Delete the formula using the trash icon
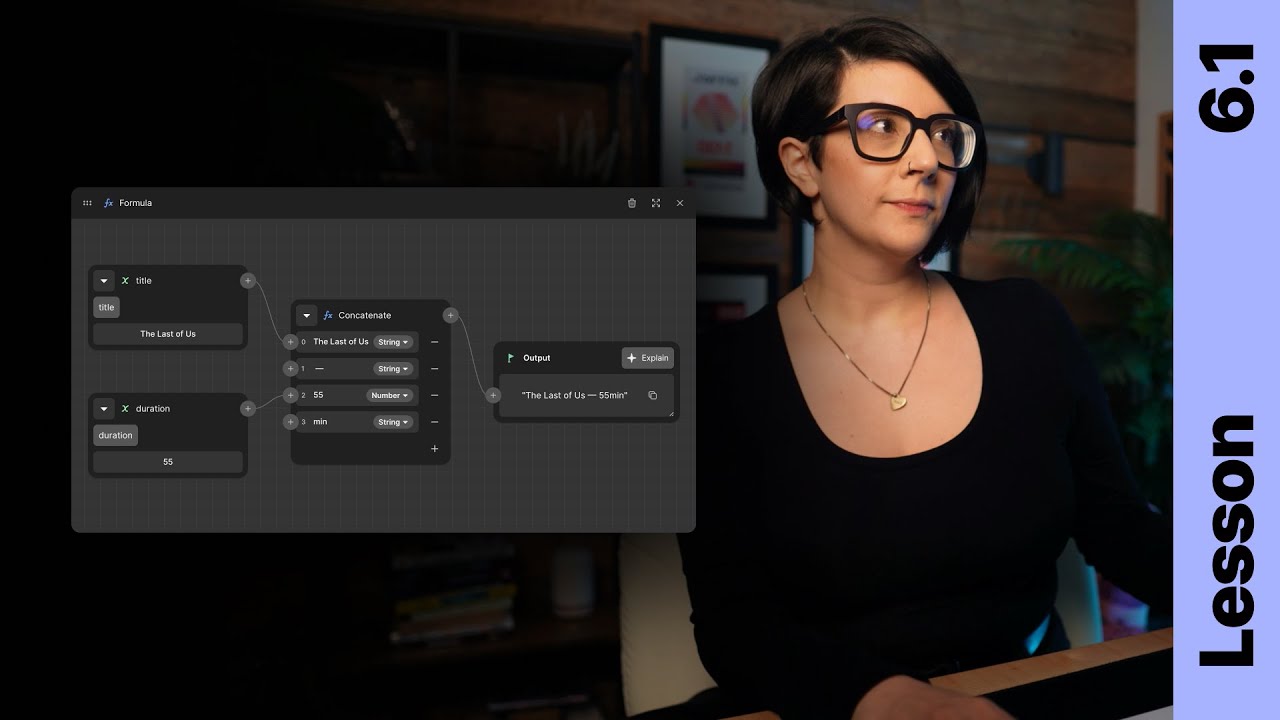This screenshot has height=720, width=1280. pos(631,203)
